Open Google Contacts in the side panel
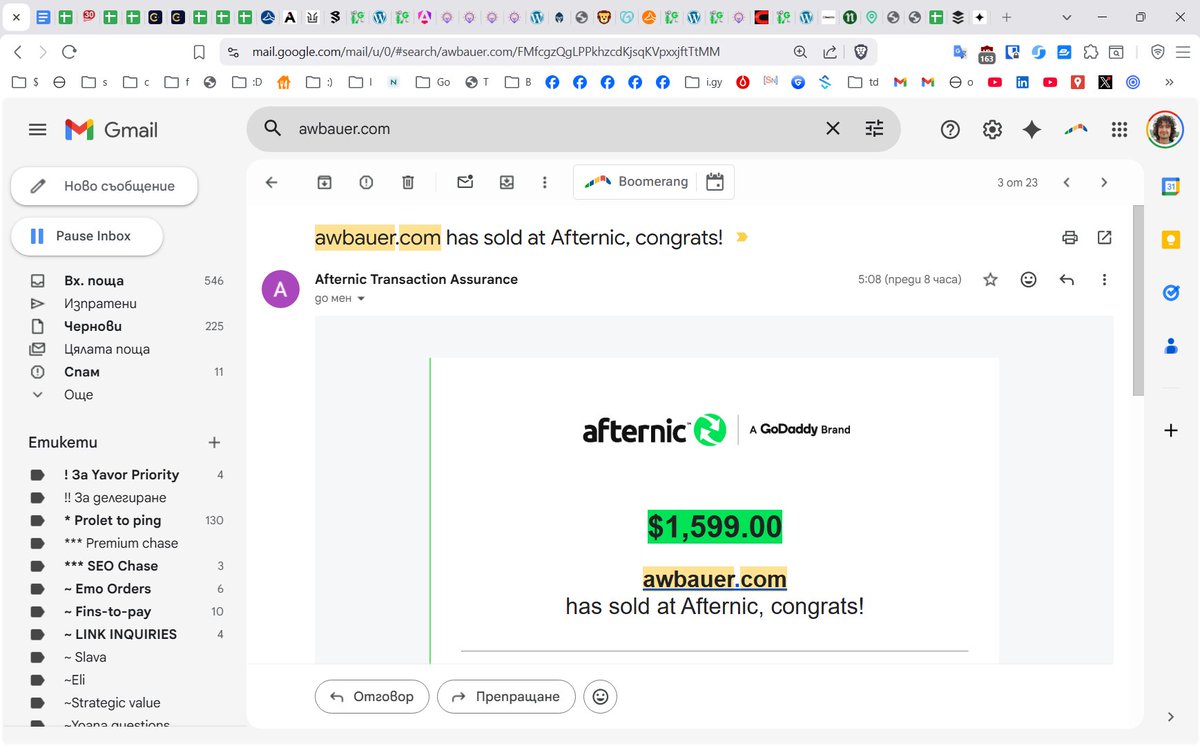Image resolution: width=1200 pixels, height=746 pixels. point(1171,346)
